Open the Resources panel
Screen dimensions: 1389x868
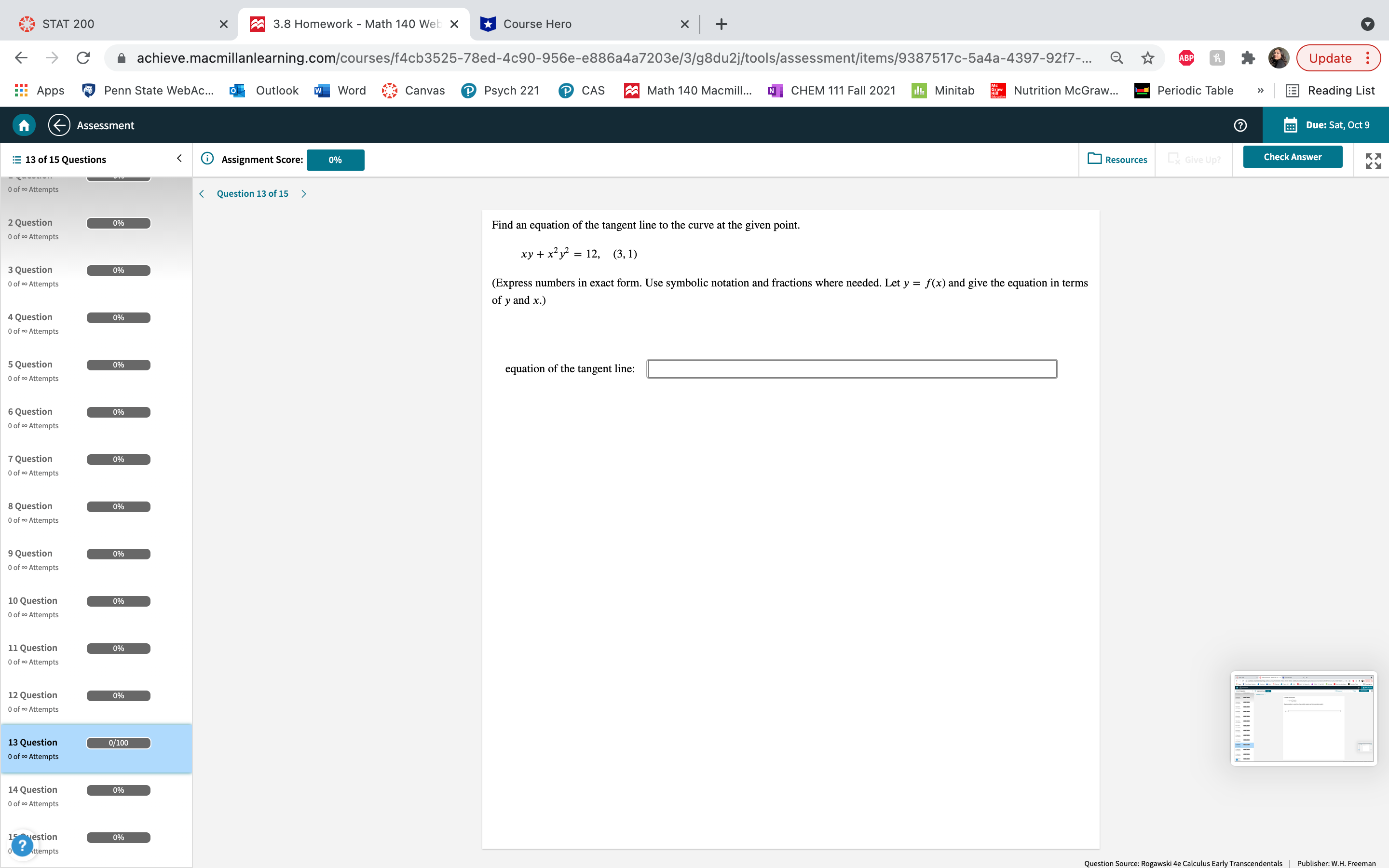[x=1117, y=160]
